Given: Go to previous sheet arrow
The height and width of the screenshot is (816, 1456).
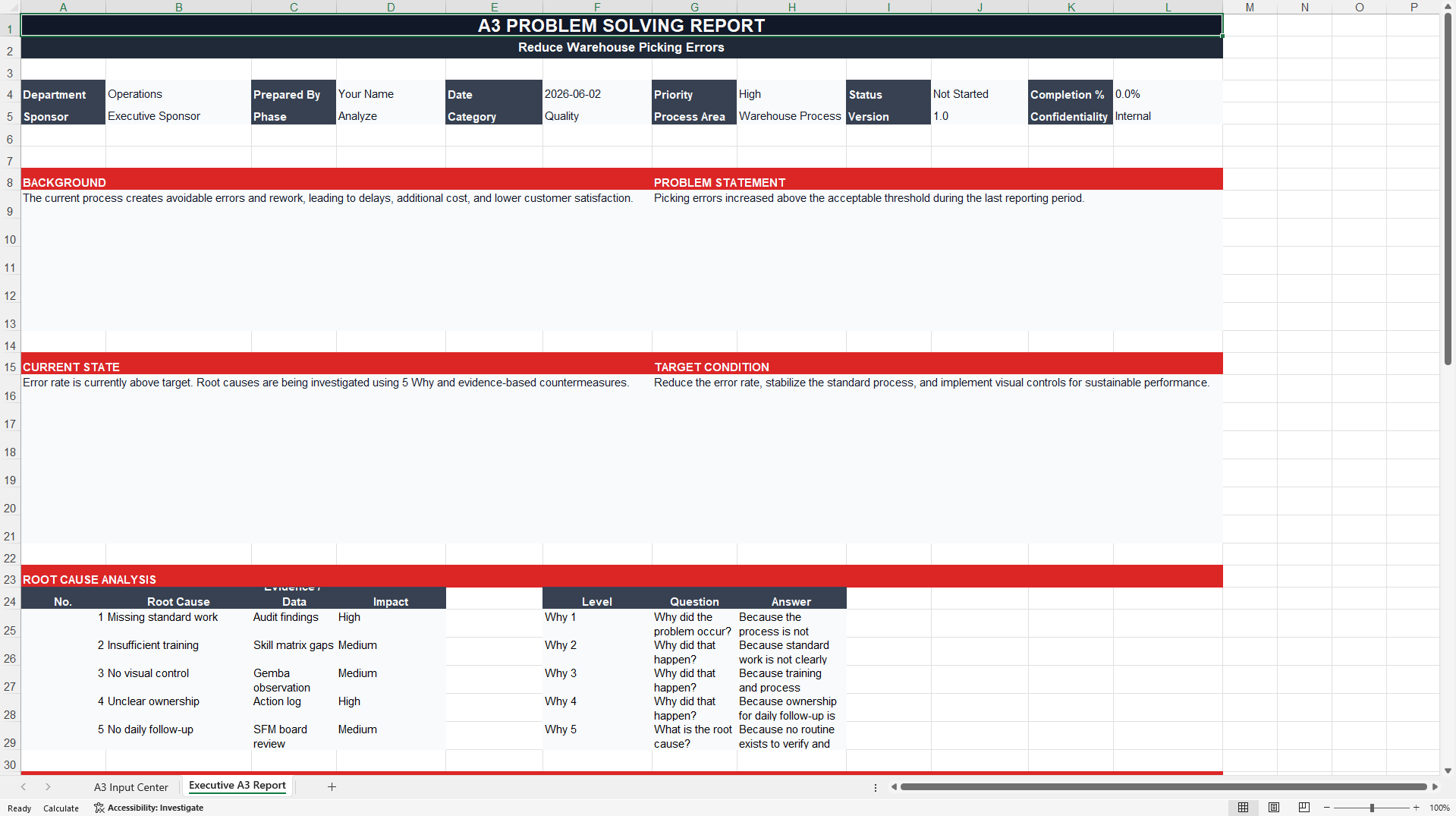Looking at the screenshot, I should click(24, 786).
